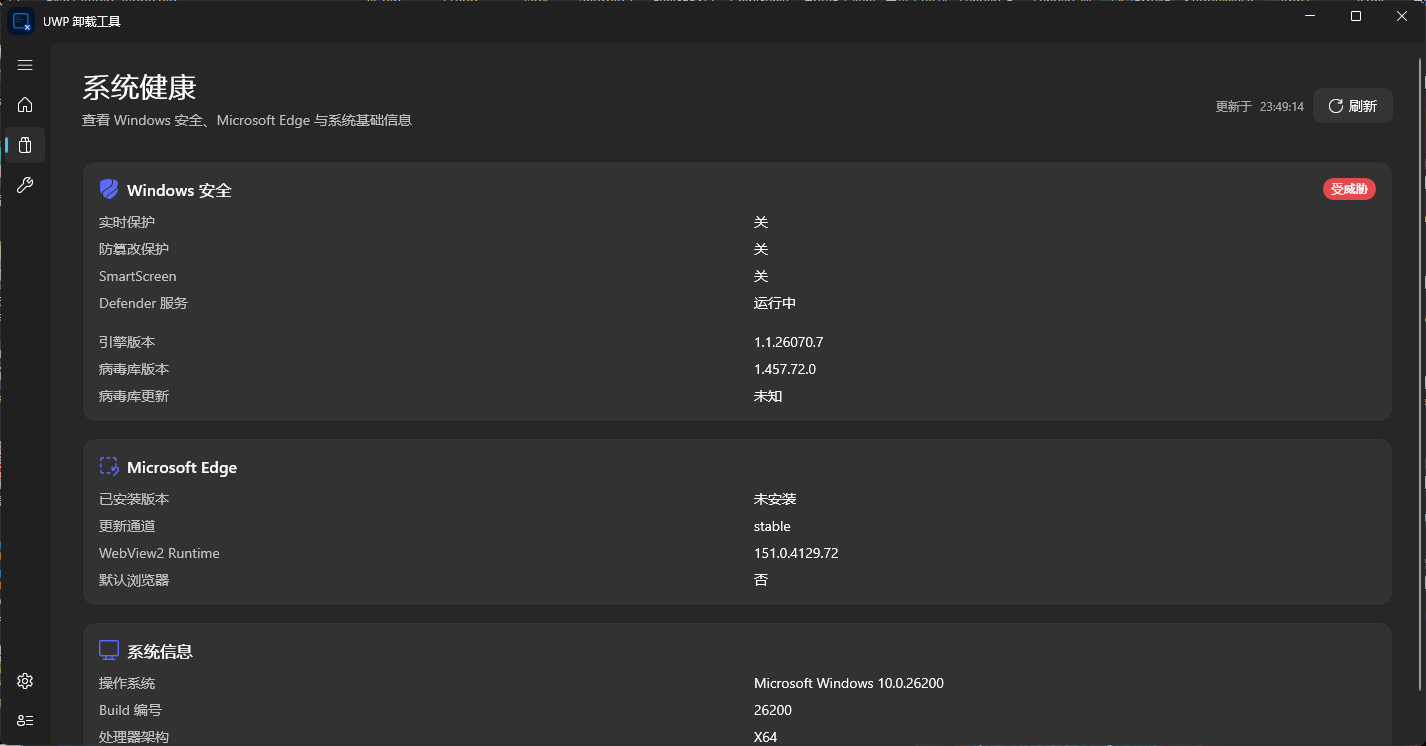Click the 防篡改保护 label
Image resolution: width=1426 pixels, height=746 pixels.
point(134,249)
